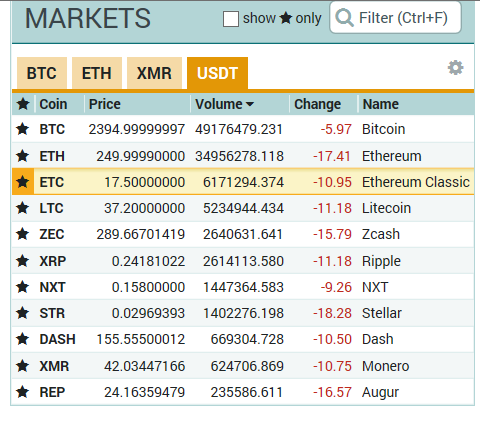Switch to the XMR markets tab
482x424 pixels.
click(154, 73)
